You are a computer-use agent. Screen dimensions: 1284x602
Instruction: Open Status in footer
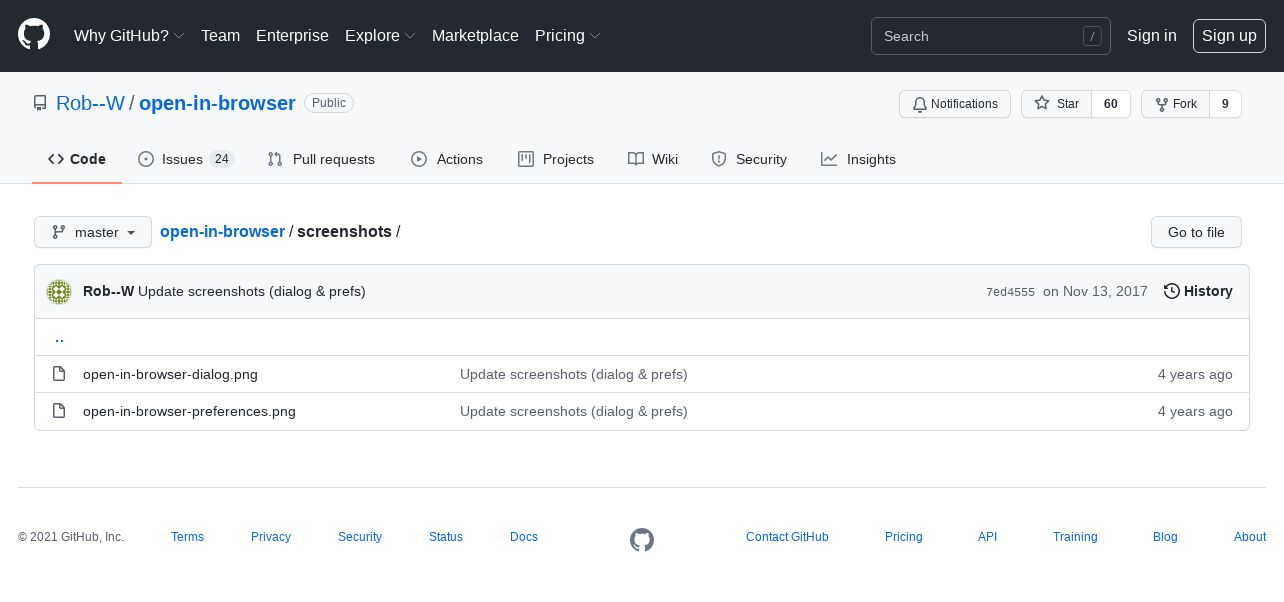click(446, 537)
